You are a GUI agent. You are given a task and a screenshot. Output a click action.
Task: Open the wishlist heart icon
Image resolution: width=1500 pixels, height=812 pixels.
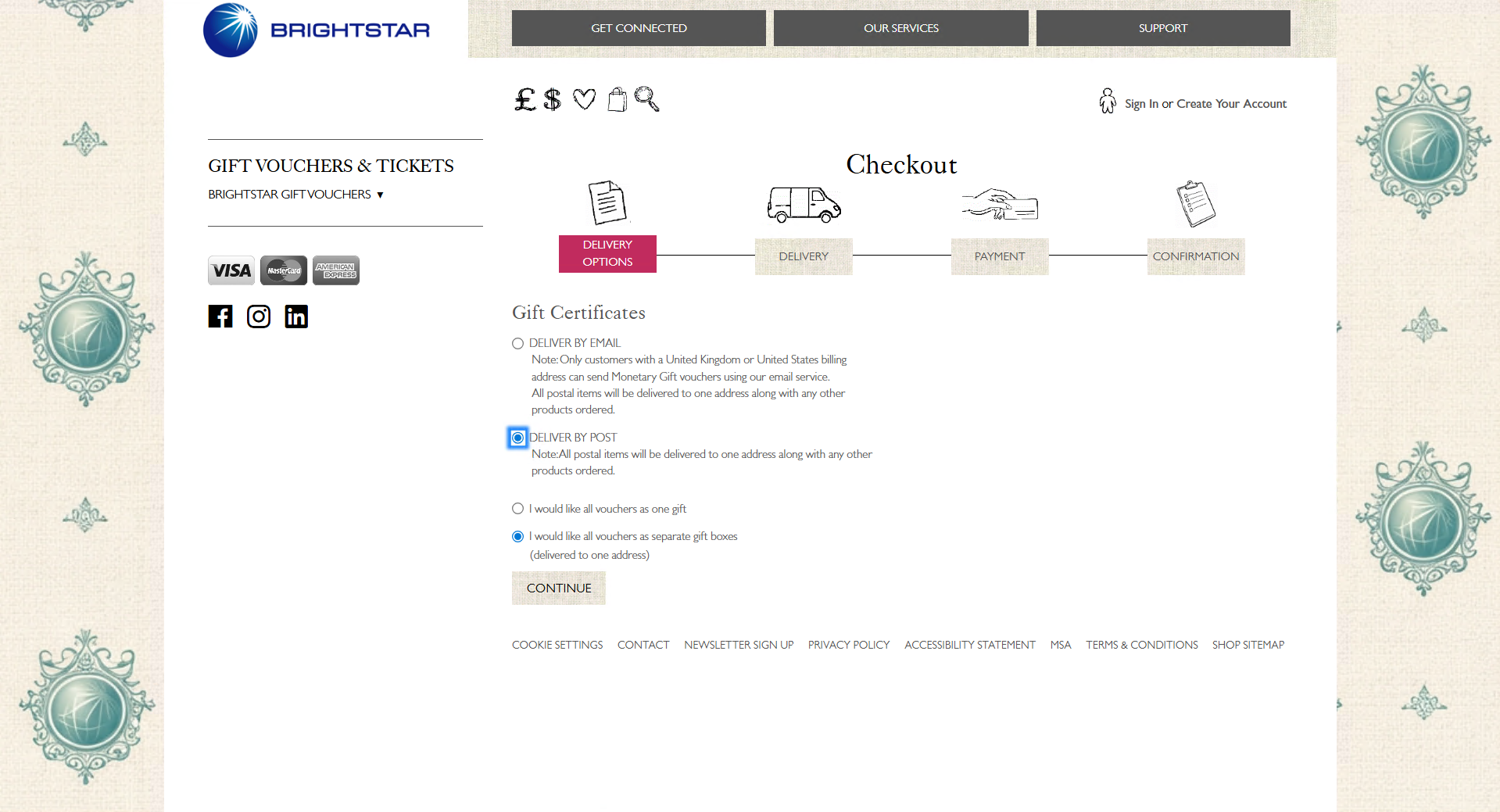click(584, 99)
